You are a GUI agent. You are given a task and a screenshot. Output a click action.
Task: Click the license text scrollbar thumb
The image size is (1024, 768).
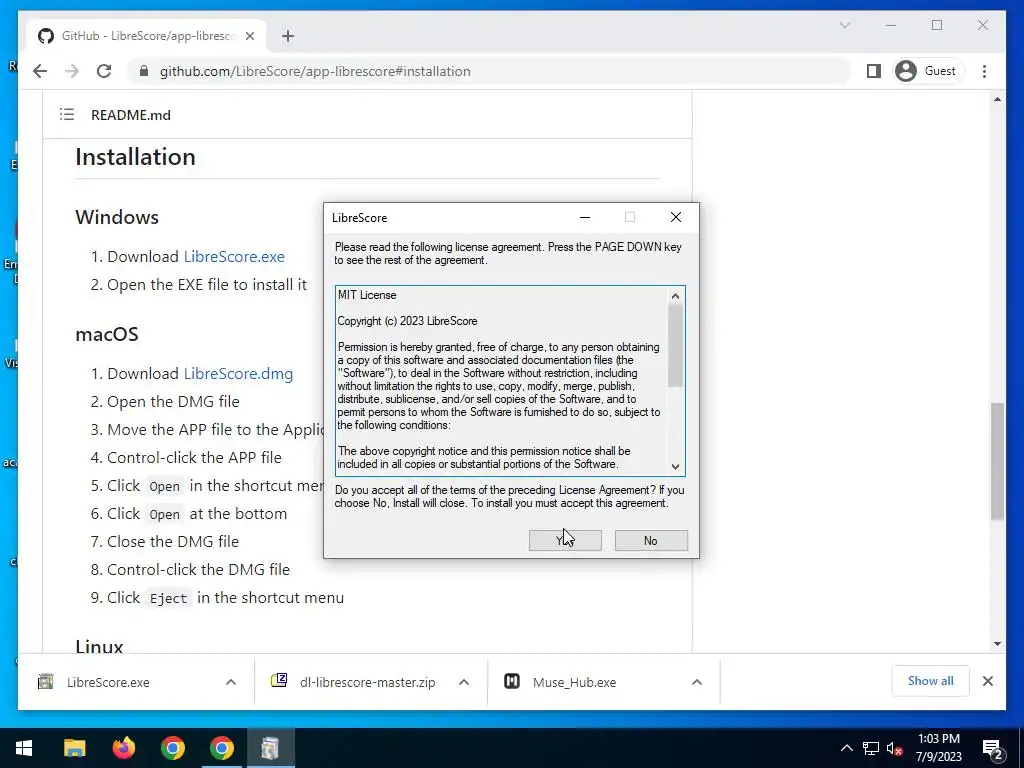click(x=675, y=346)
